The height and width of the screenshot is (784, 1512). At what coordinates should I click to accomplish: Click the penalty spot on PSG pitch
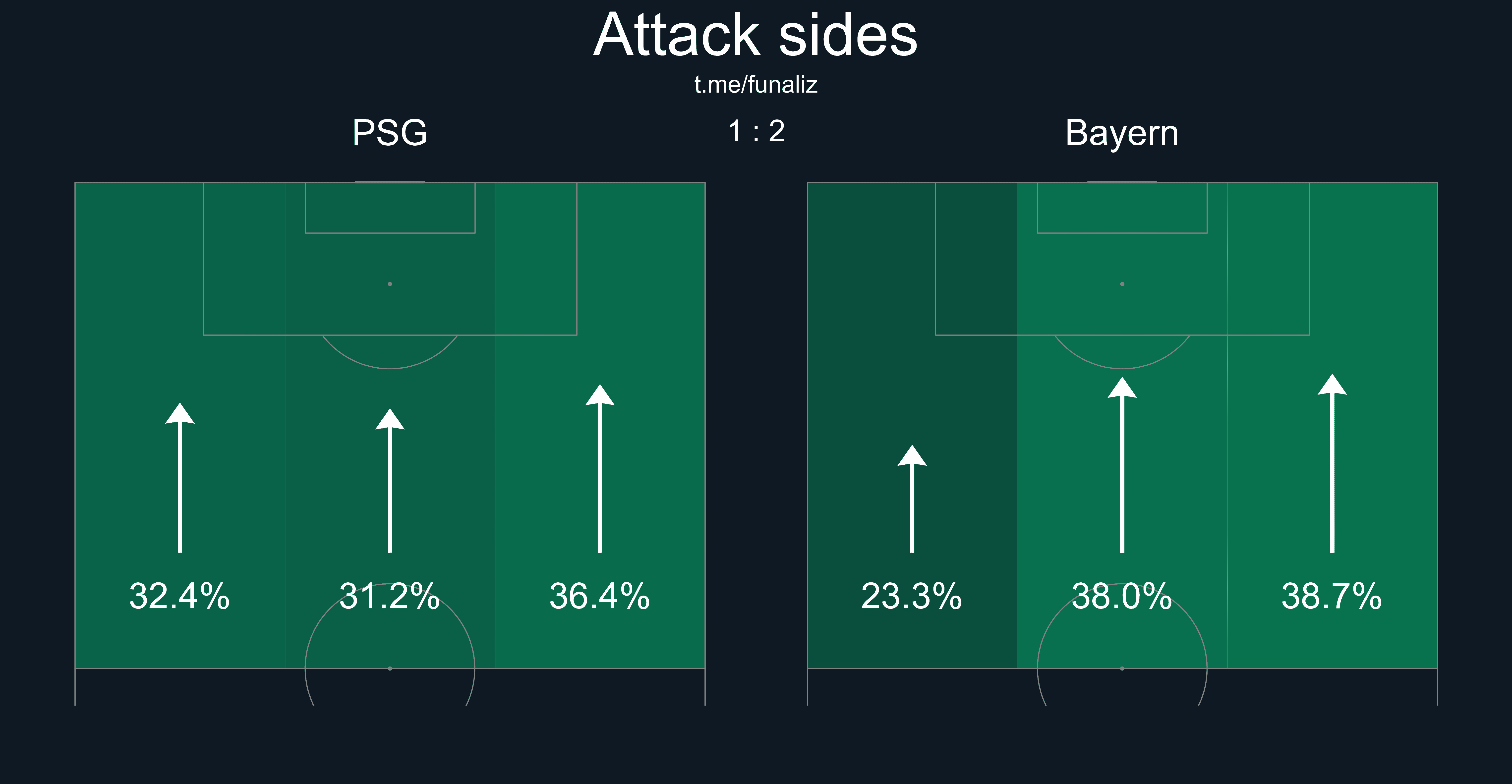[390, 284]
